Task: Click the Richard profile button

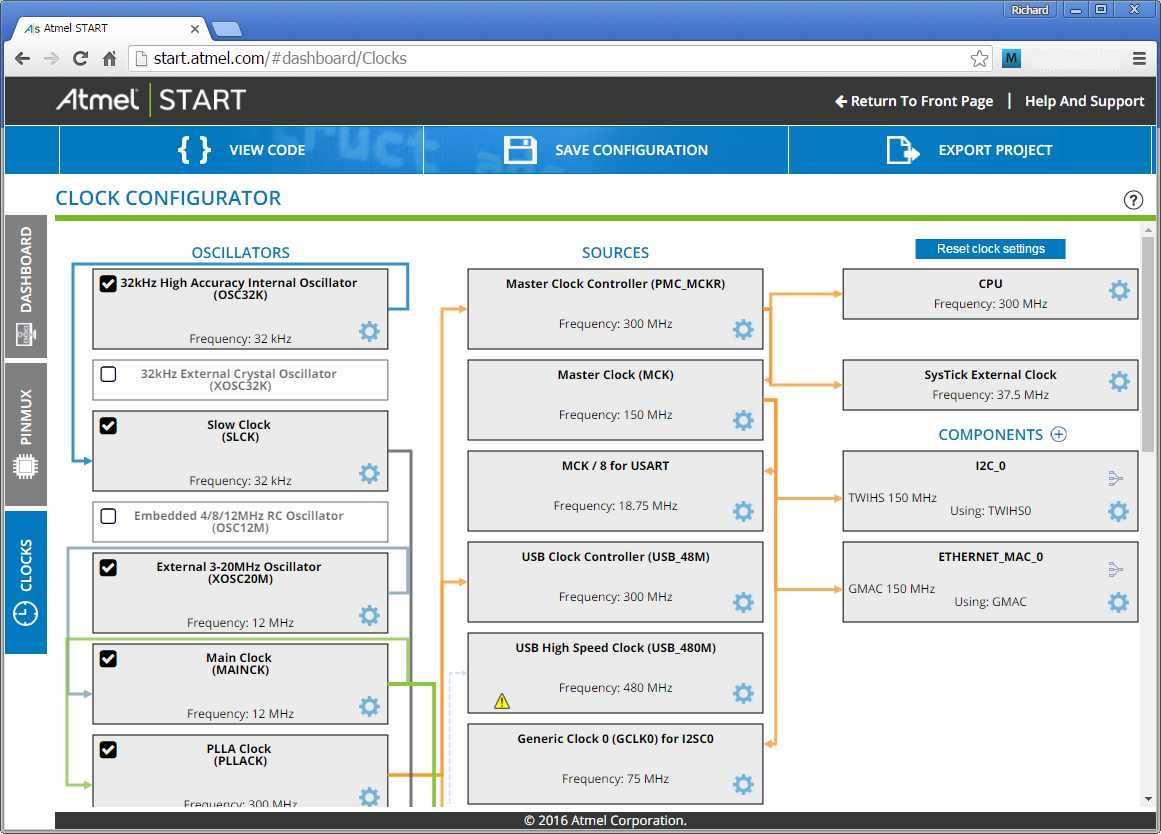Action: coord(1030,10)
